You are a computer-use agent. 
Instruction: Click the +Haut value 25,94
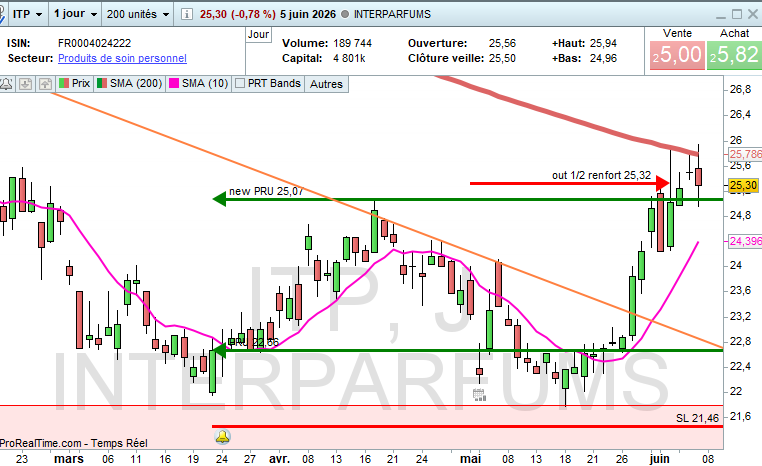pos(603,43)
